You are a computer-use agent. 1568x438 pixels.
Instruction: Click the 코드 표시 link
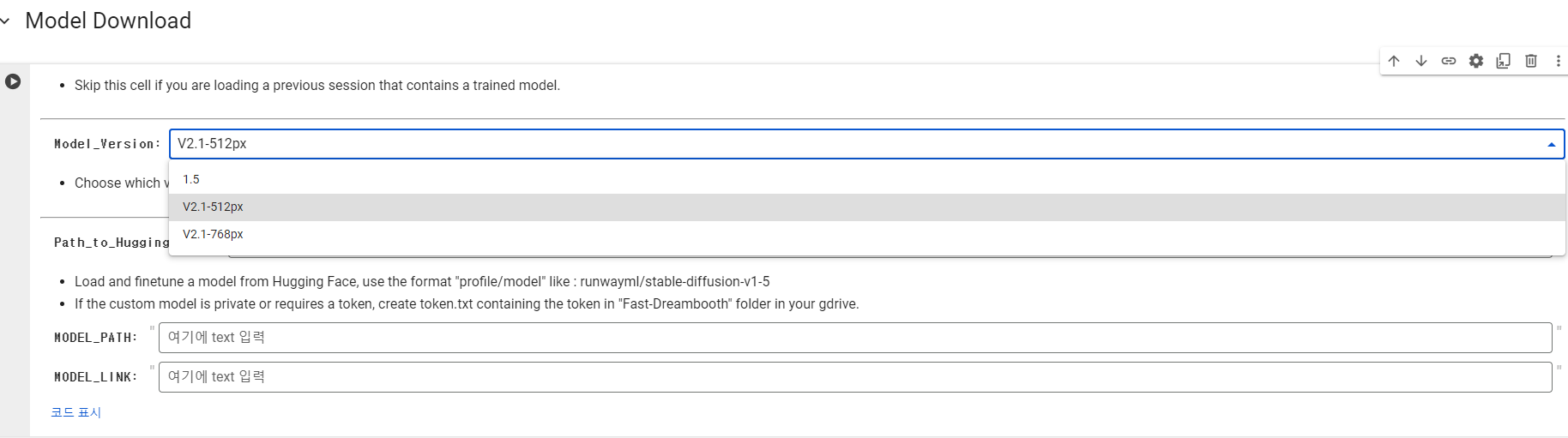click(75, 412)
